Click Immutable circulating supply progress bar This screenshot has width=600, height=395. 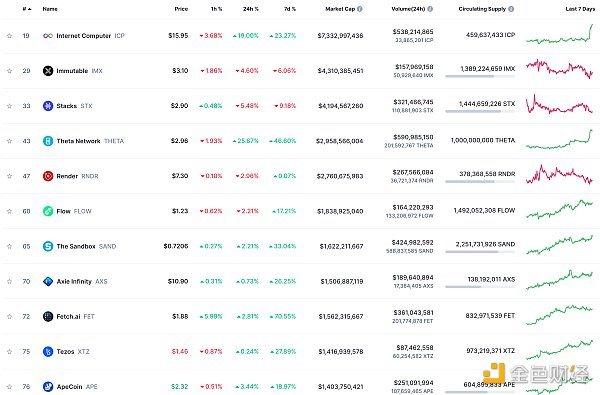(x=480, y=76)
